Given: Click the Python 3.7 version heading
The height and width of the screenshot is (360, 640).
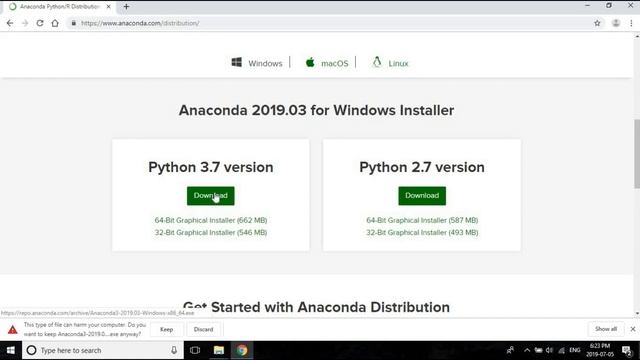Looking at the screenshot, I should pos(211,167).
